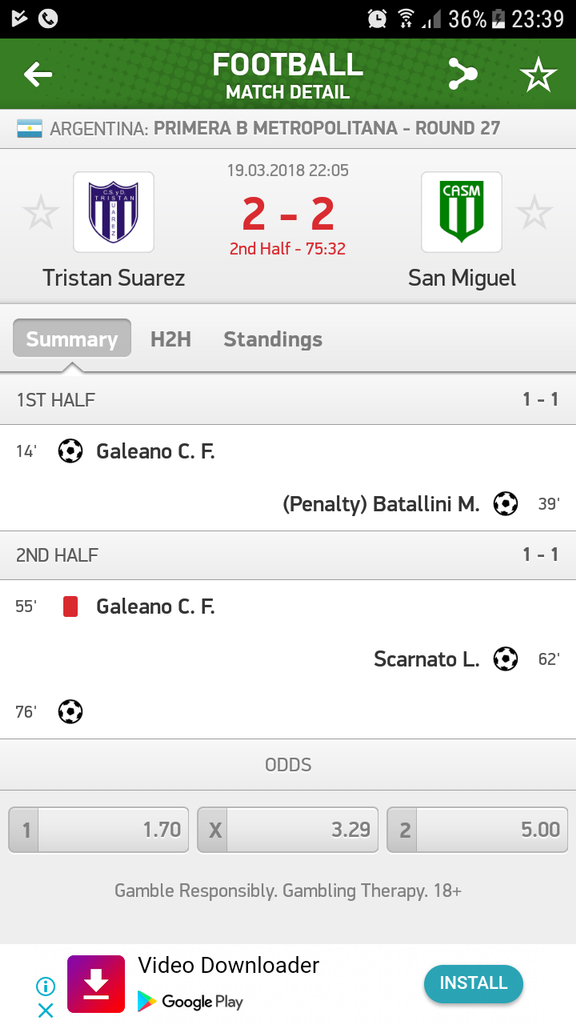Select the Summary tab
Screen dimensions: 576x1024
(x=72, y=339)
